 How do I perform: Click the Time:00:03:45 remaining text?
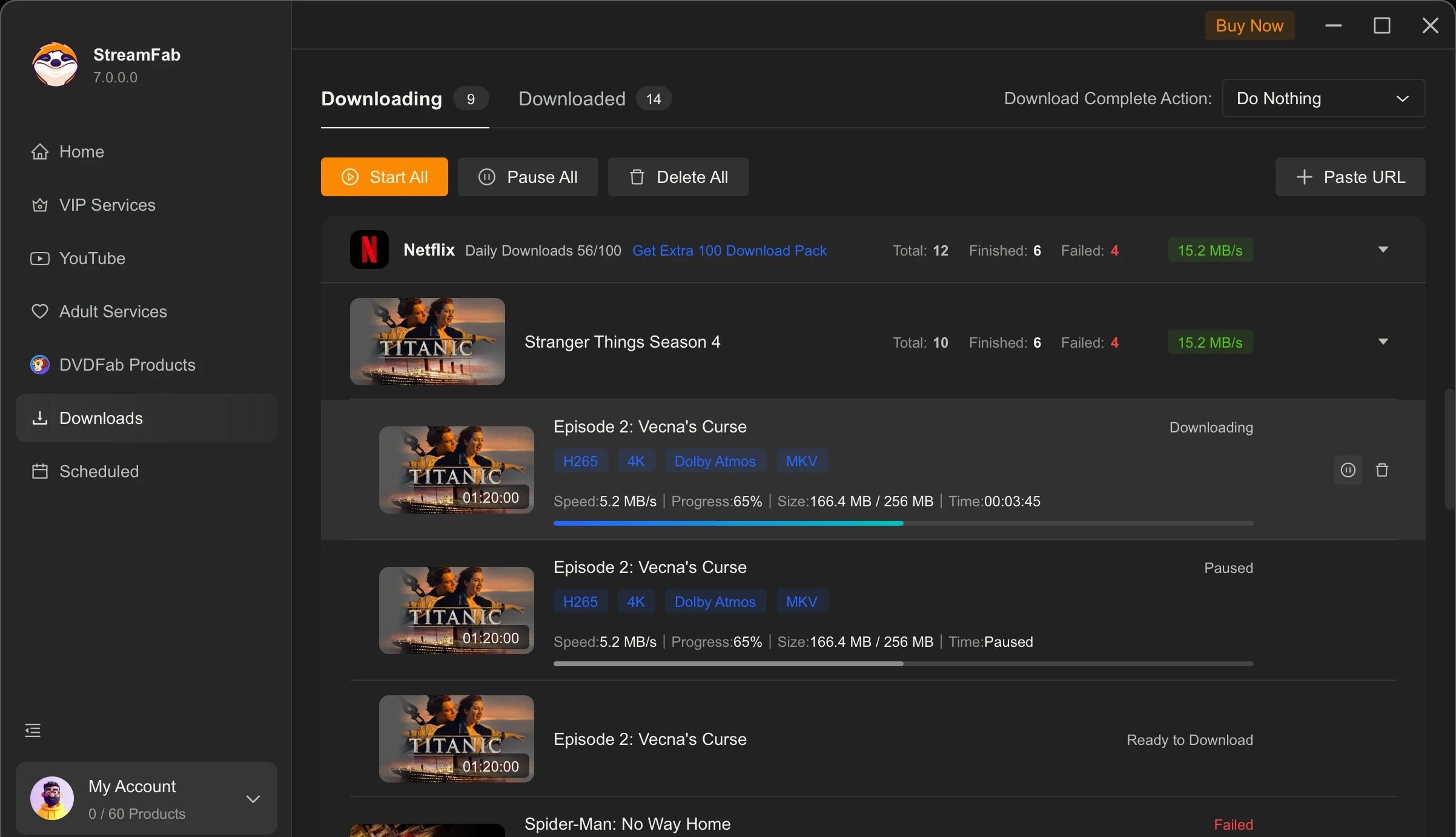tap(994, 501)
